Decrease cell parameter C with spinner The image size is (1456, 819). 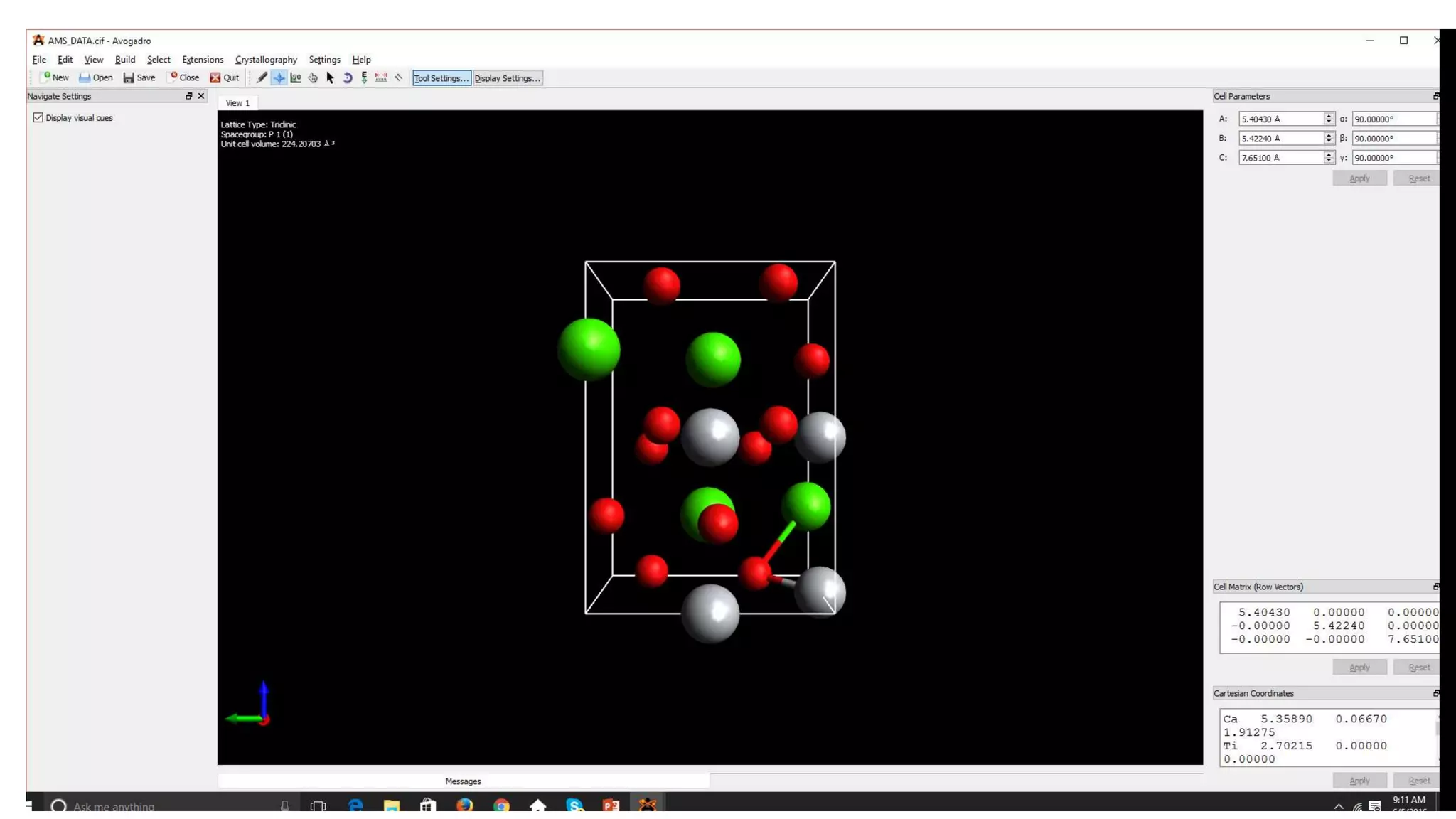1328,161
